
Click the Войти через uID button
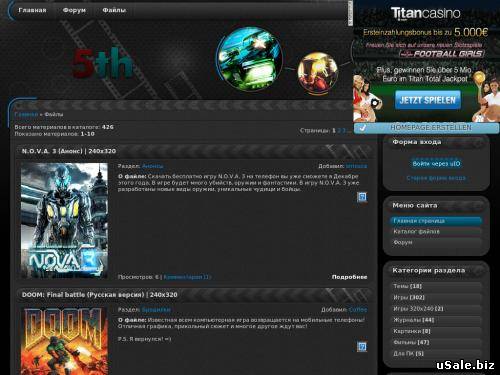click(436, 164)
